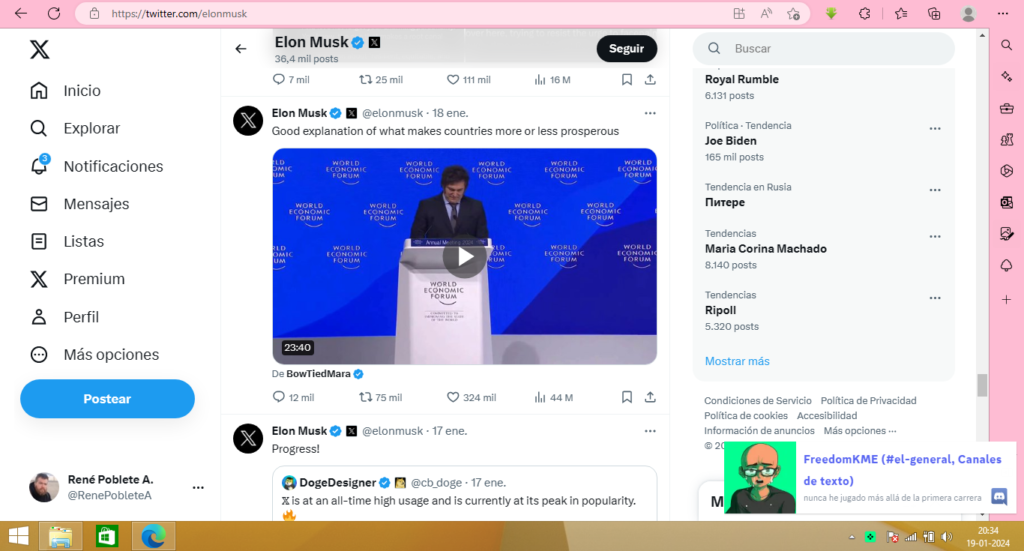Click the address bar URL

point(180,14)
